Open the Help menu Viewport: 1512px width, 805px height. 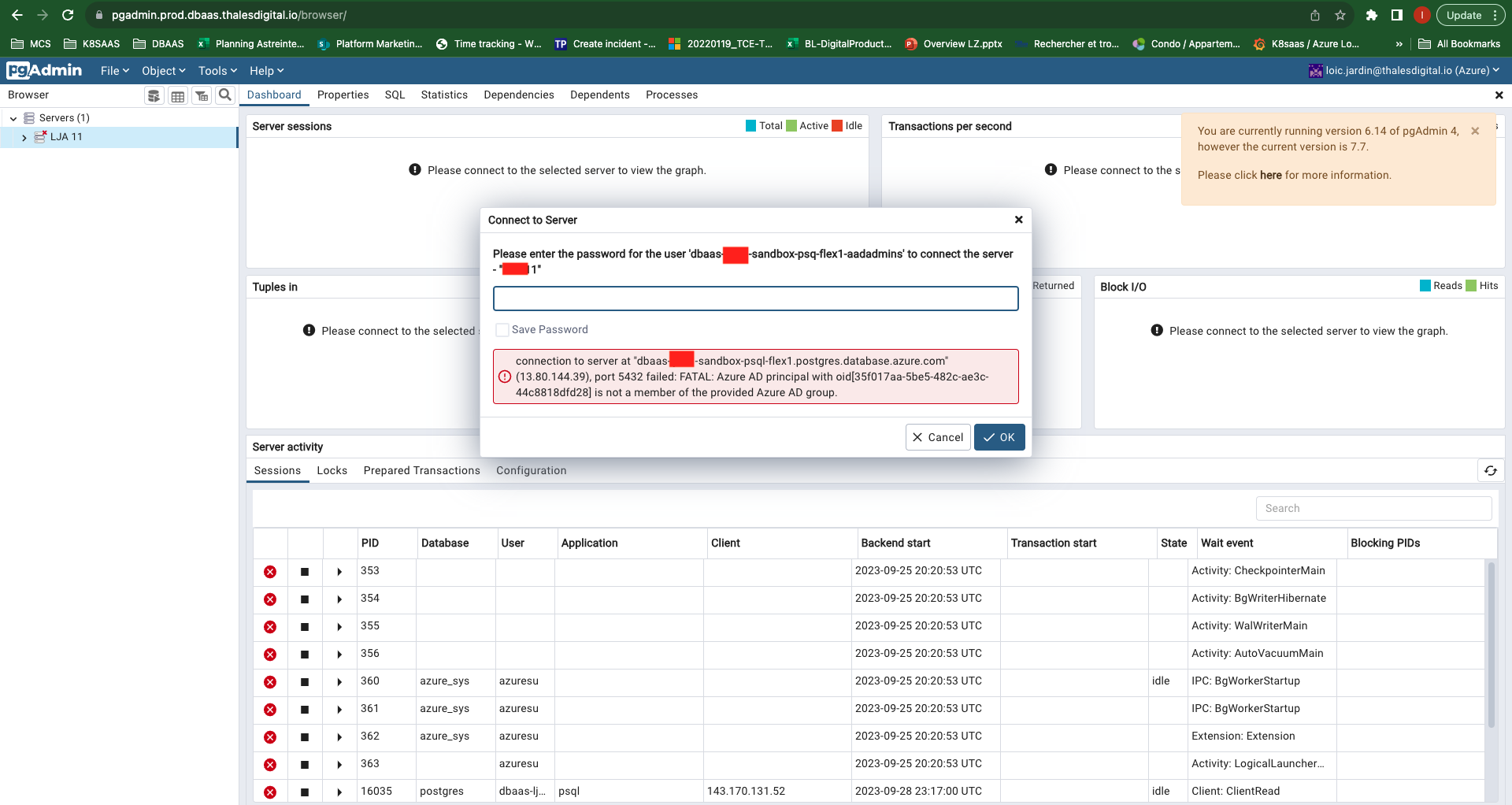tap(267, 71)
